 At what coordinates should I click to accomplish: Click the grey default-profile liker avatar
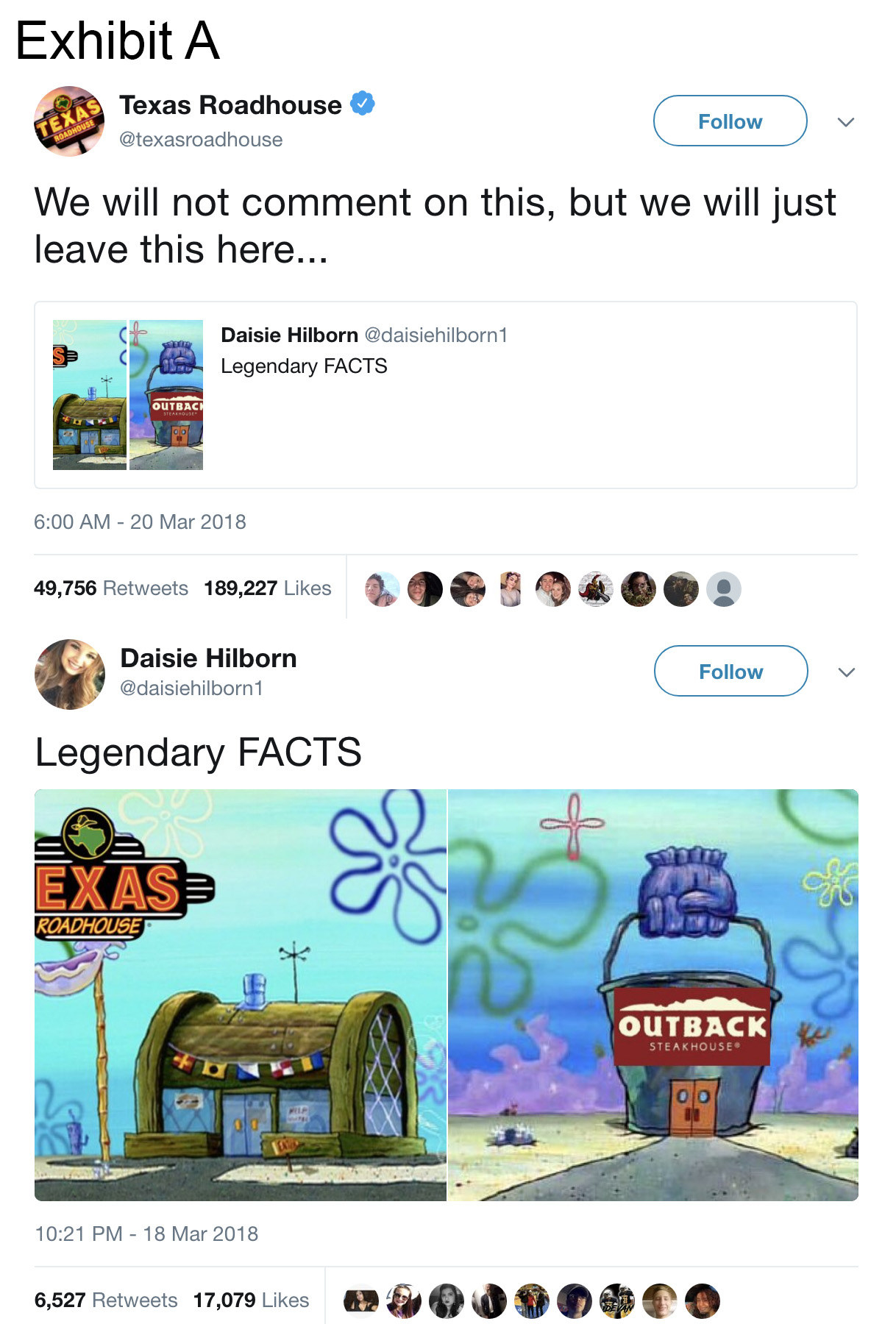tap(724, 589)
